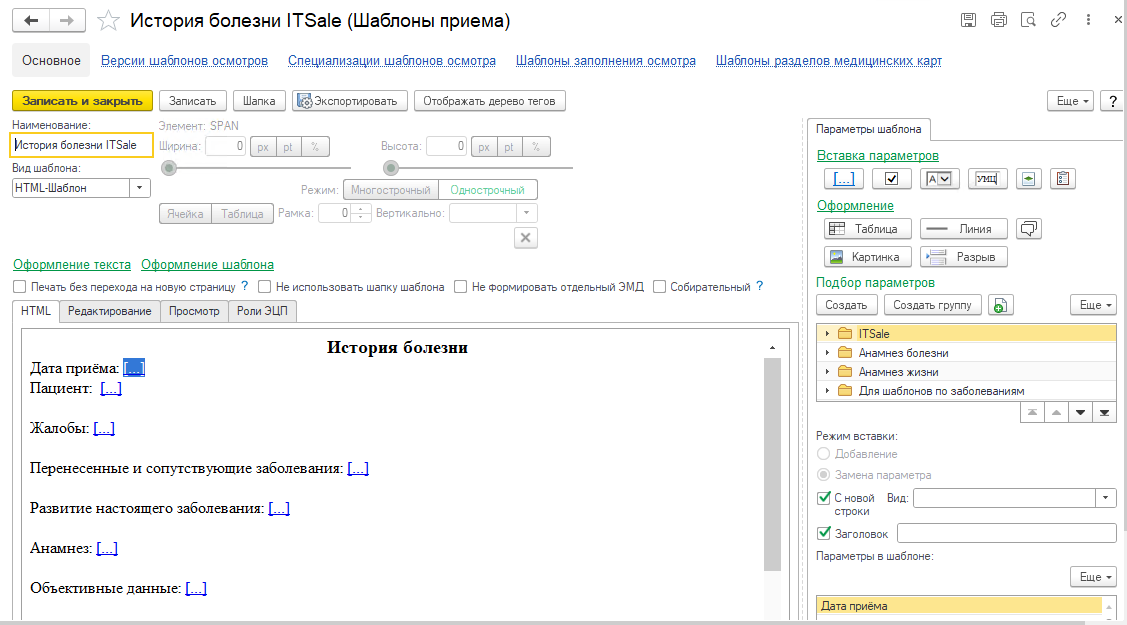Insert text parameter [...] icon
This screenshot has height=625, width=1127.
[844, 179]
